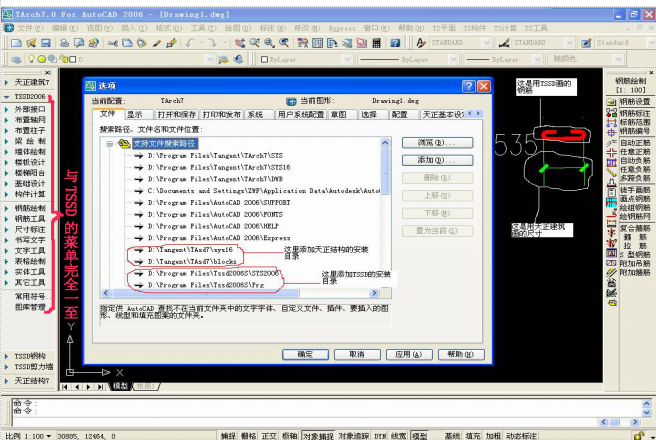Open the dimension style STANDARD dropdown
Screen dimensions: 656x440
coord(569,43)
